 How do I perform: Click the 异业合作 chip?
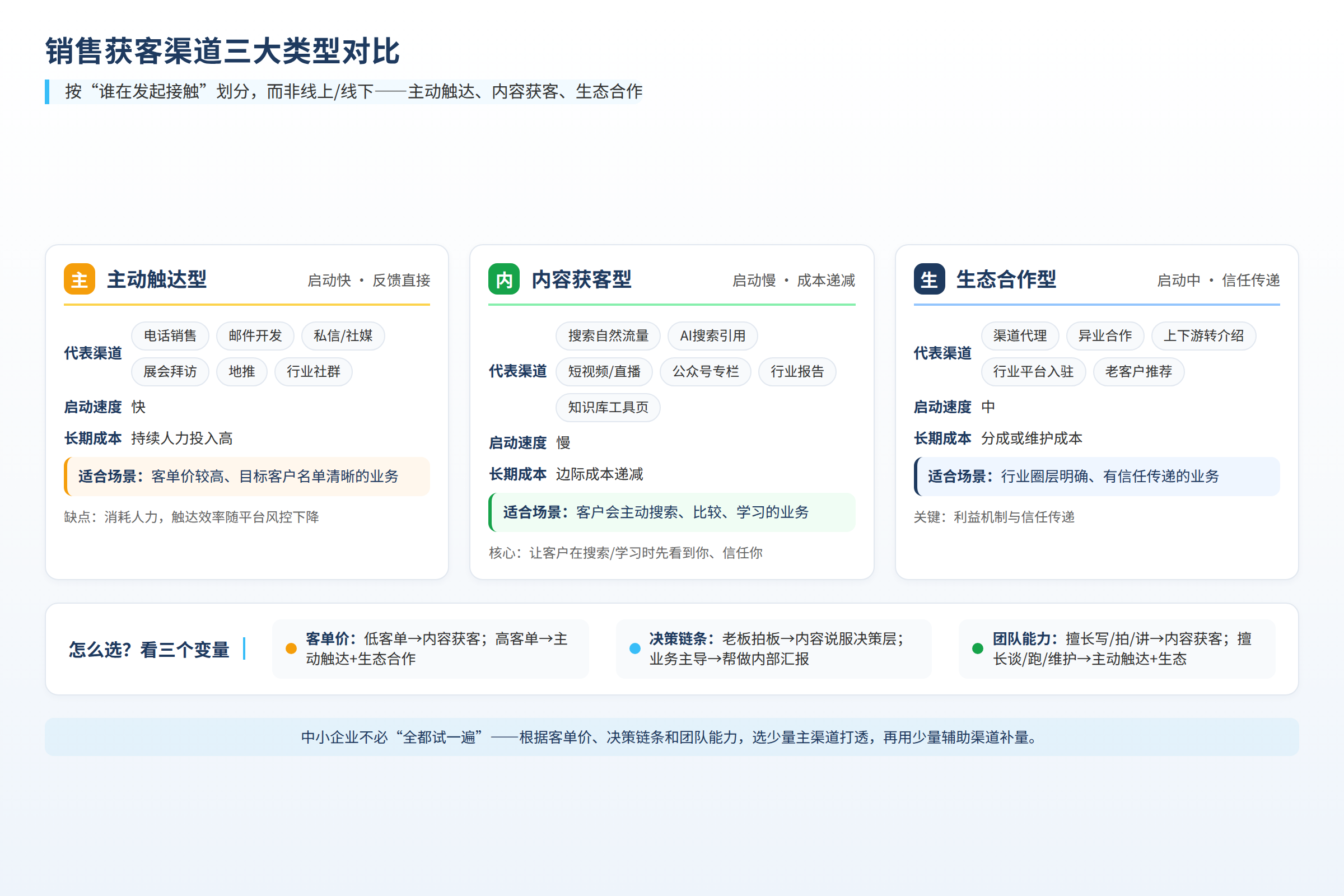(x=1105, y=336)
